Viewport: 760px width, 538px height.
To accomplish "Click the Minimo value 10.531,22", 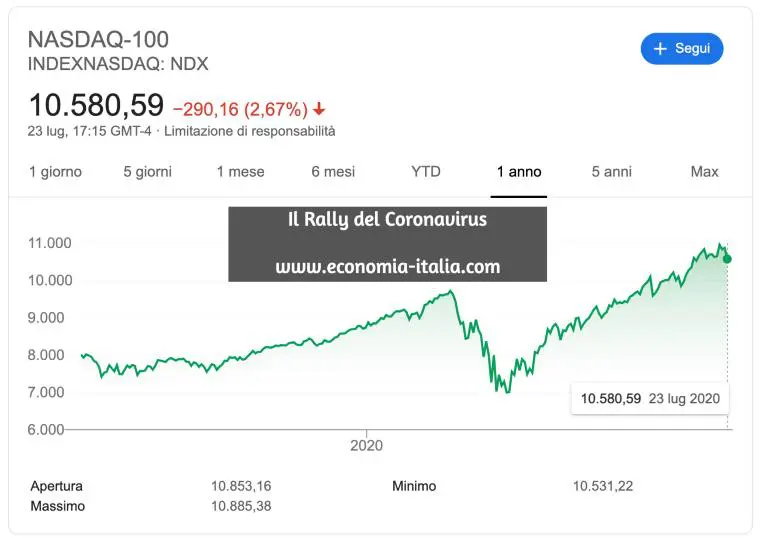I will coord(603,486).
